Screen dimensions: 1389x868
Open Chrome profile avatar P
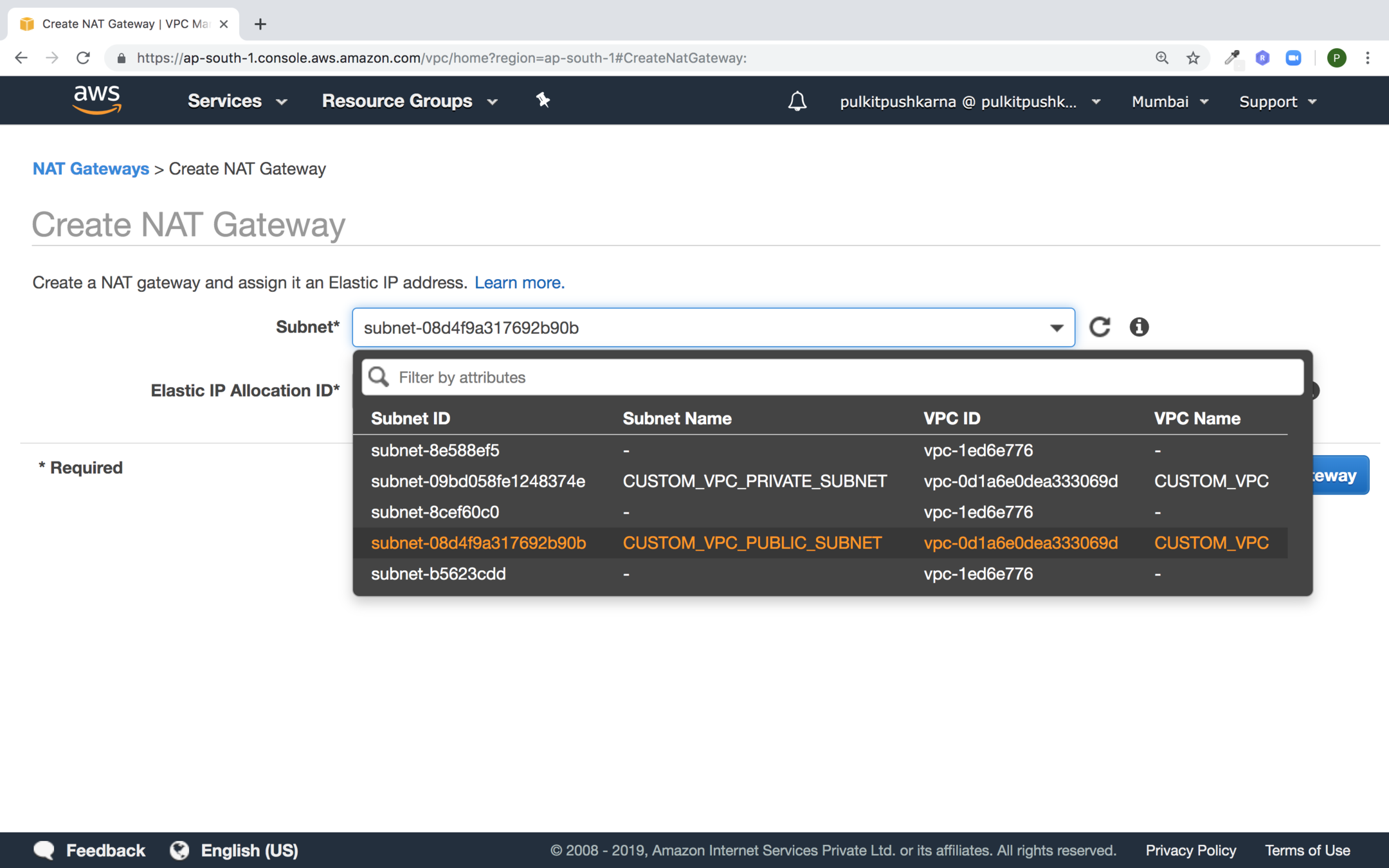(x=1336, y=58)
